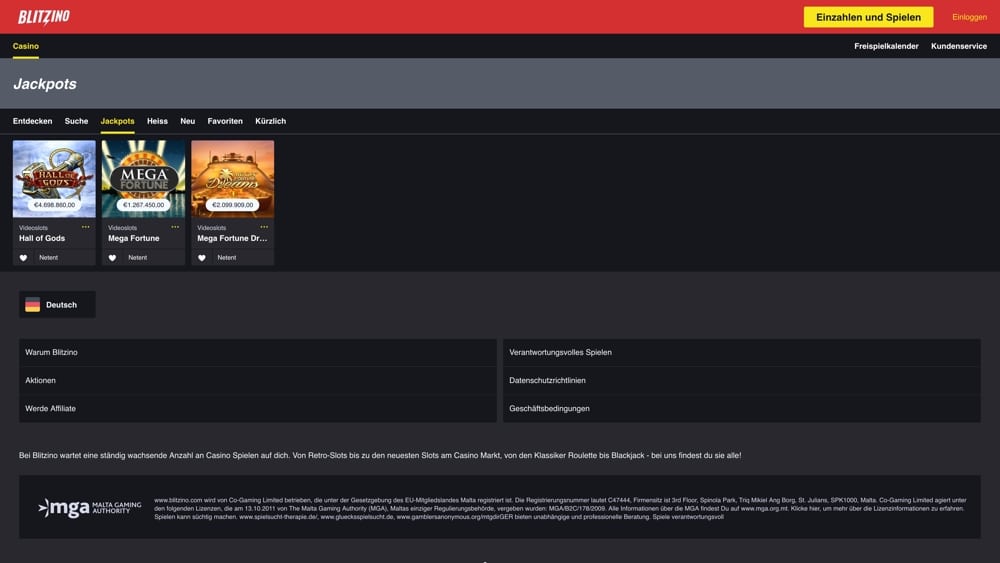The height and width of the screenshot is (563, 1000).
Task: Open the Warum Blitzino link
Action: [x=258, y=352]
